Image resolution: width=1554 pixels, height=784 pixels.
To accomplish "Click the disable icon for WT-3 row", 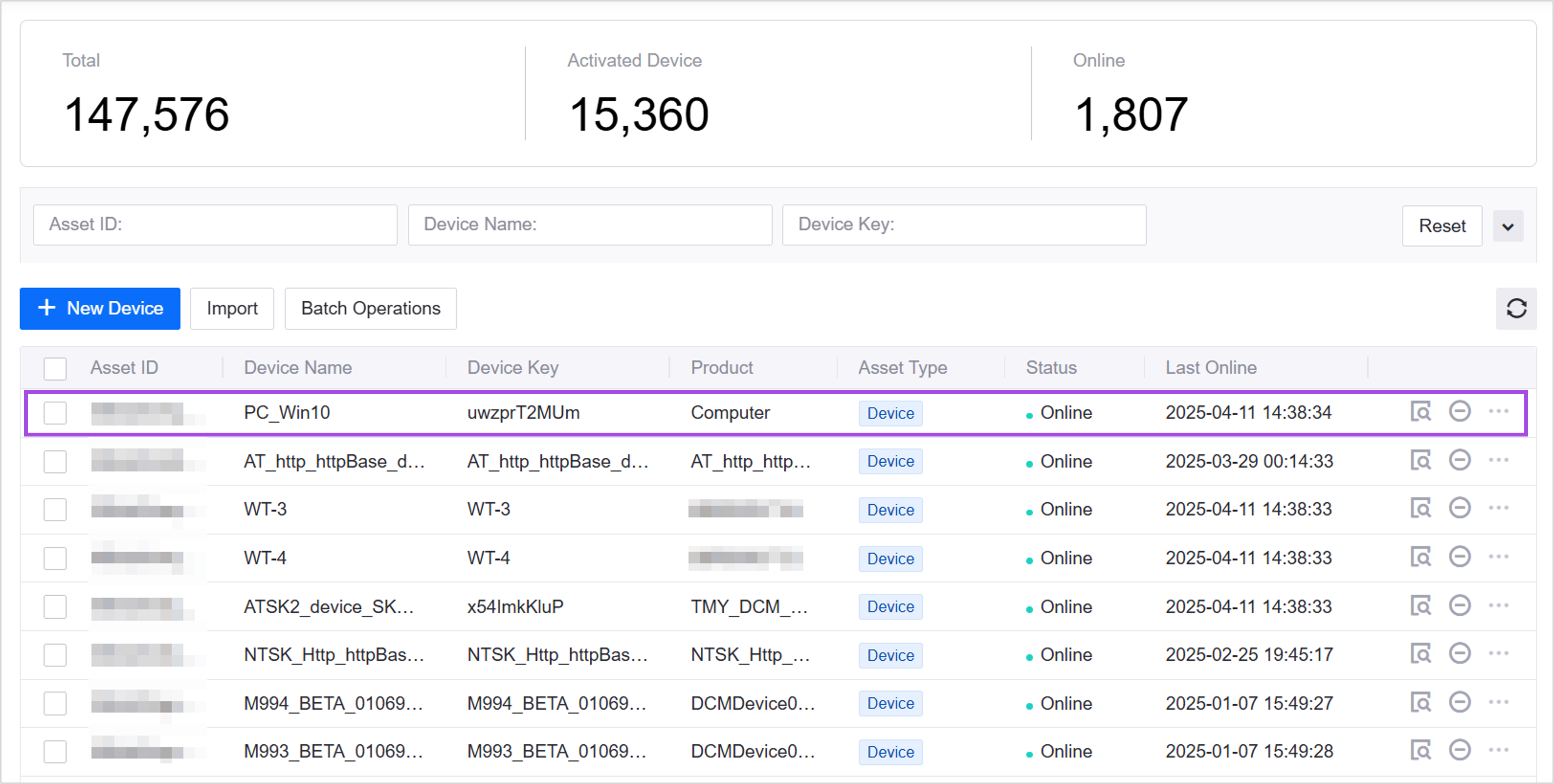I will pos(1459,509).
